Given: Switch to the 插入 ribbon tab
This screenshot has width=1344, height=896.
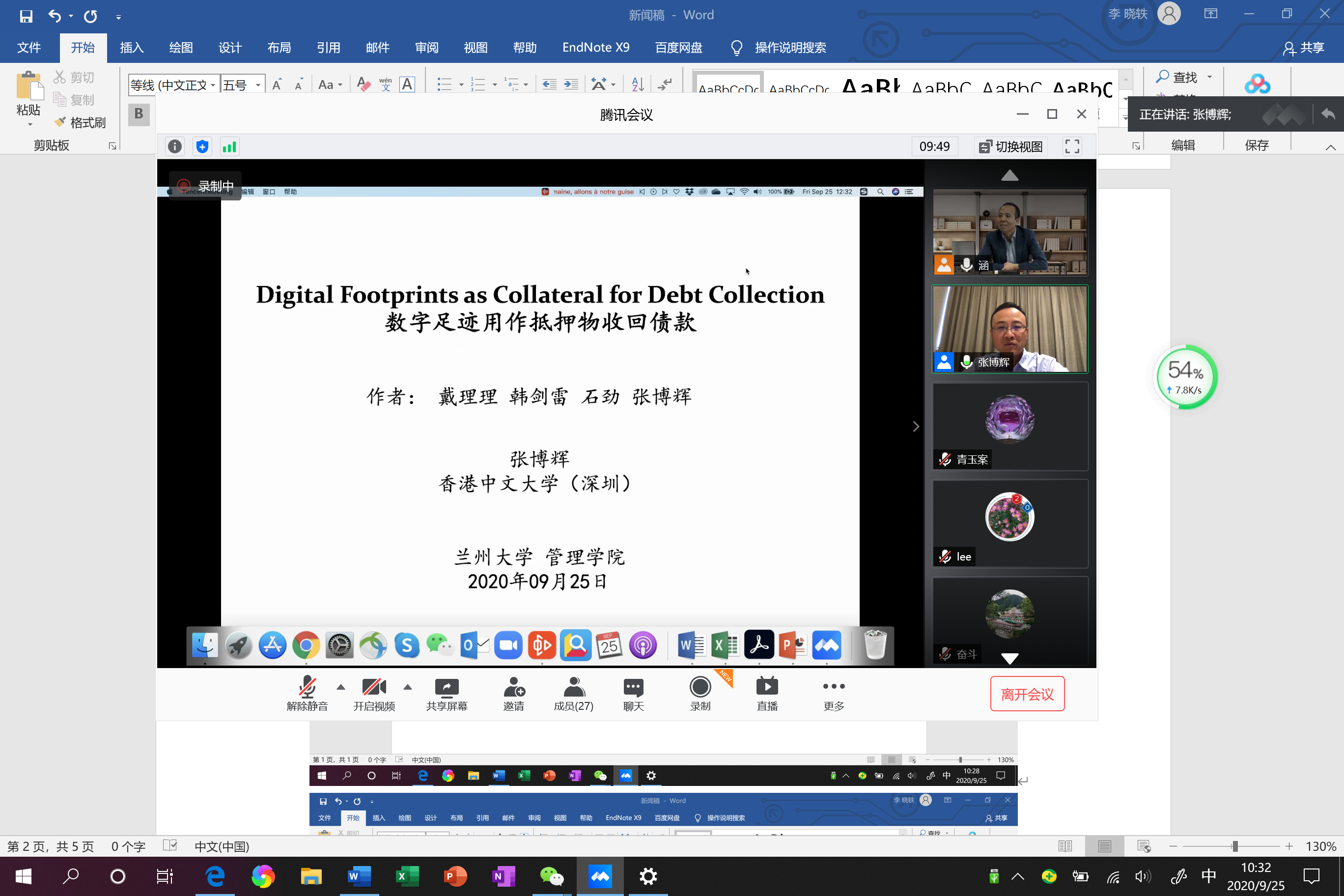Looking at the screenshot, I should [132, 48].
